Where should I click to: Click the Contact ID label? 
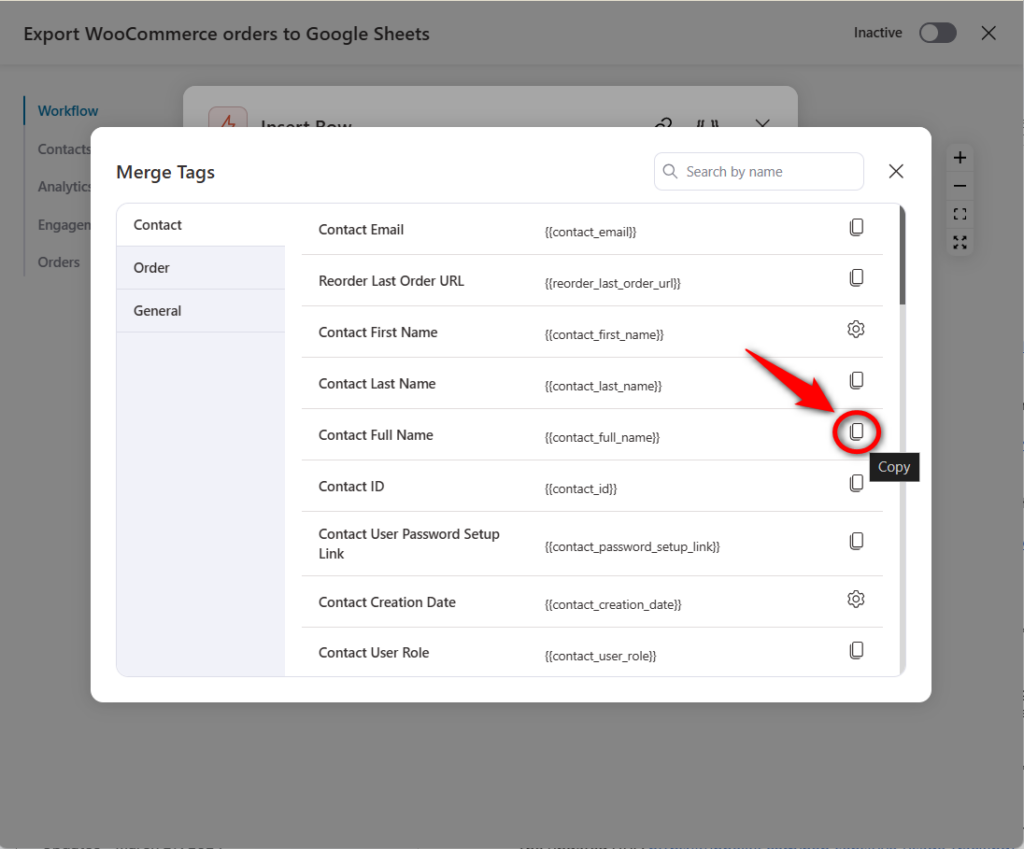click(x=351, y=487)
